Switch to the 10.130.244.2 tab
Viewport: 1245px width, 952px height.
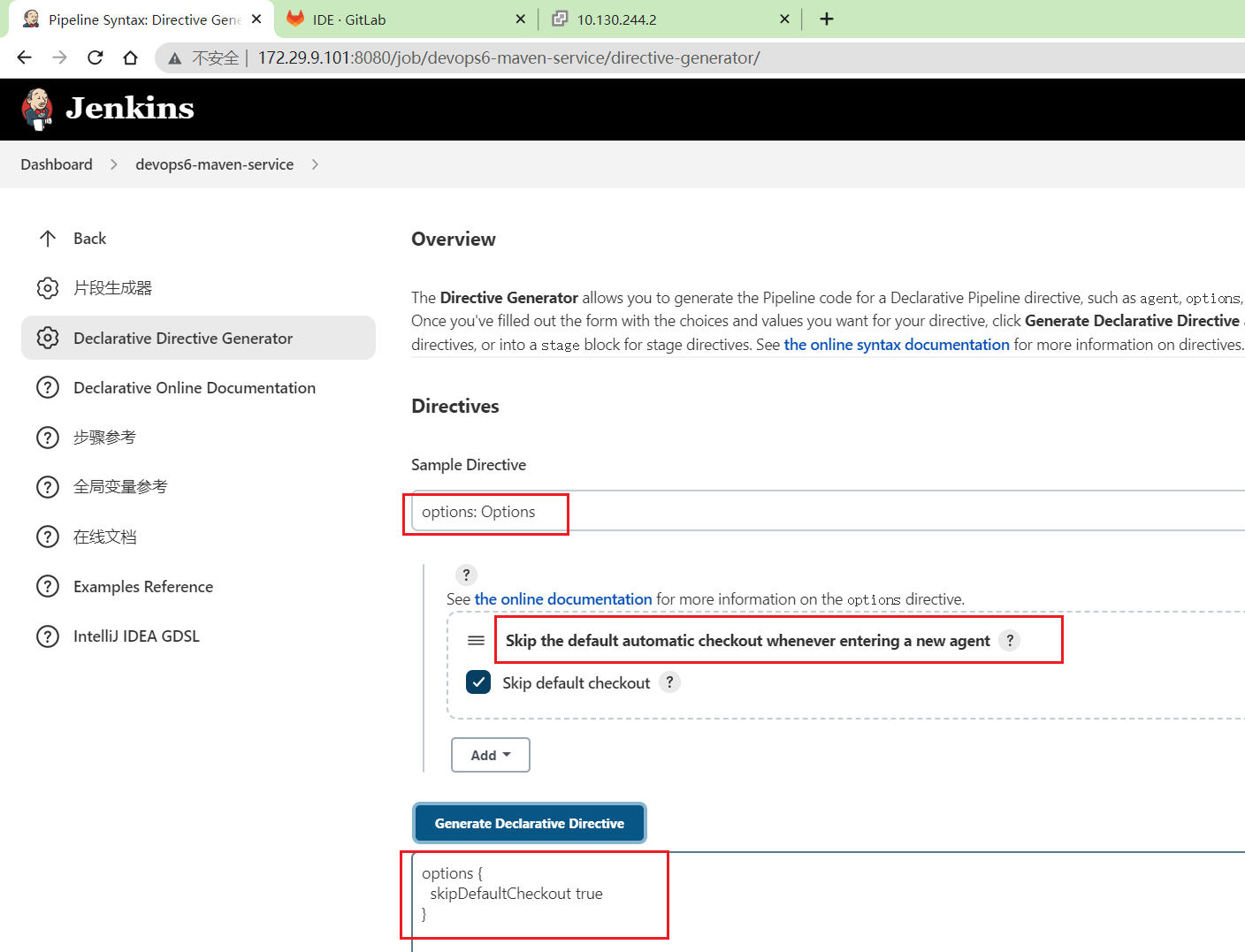[x=668, y=19]
